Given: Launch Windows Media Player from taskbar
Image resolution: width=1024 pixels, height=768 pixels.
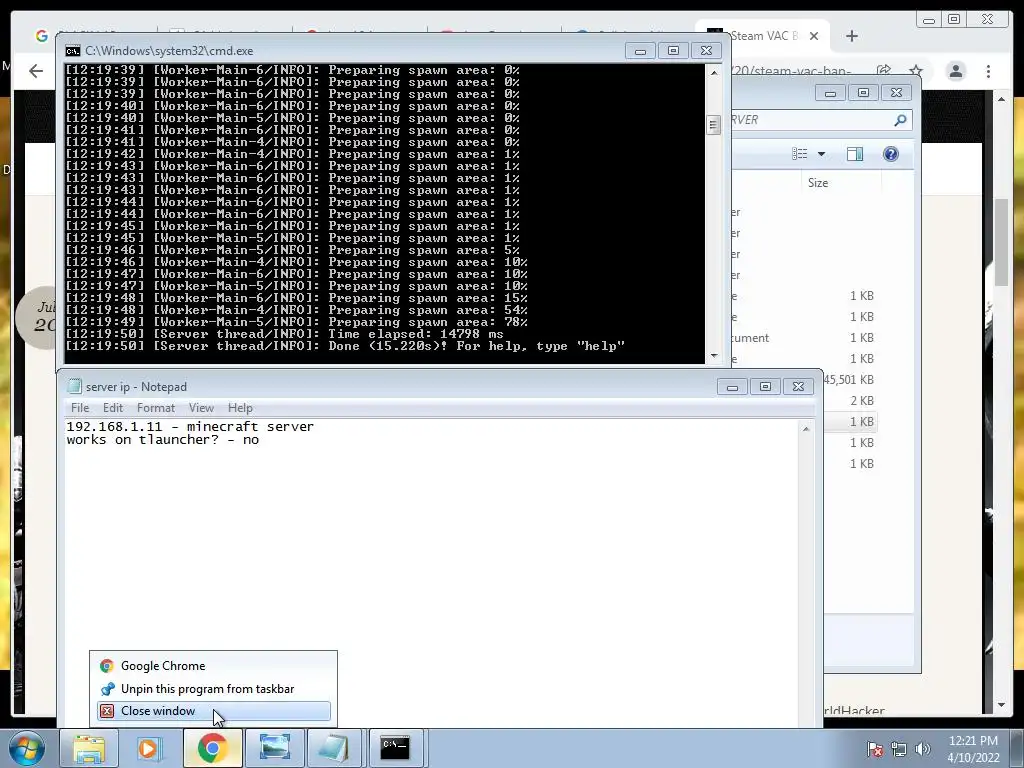Looking at the screenshot, I should (149, 748).
